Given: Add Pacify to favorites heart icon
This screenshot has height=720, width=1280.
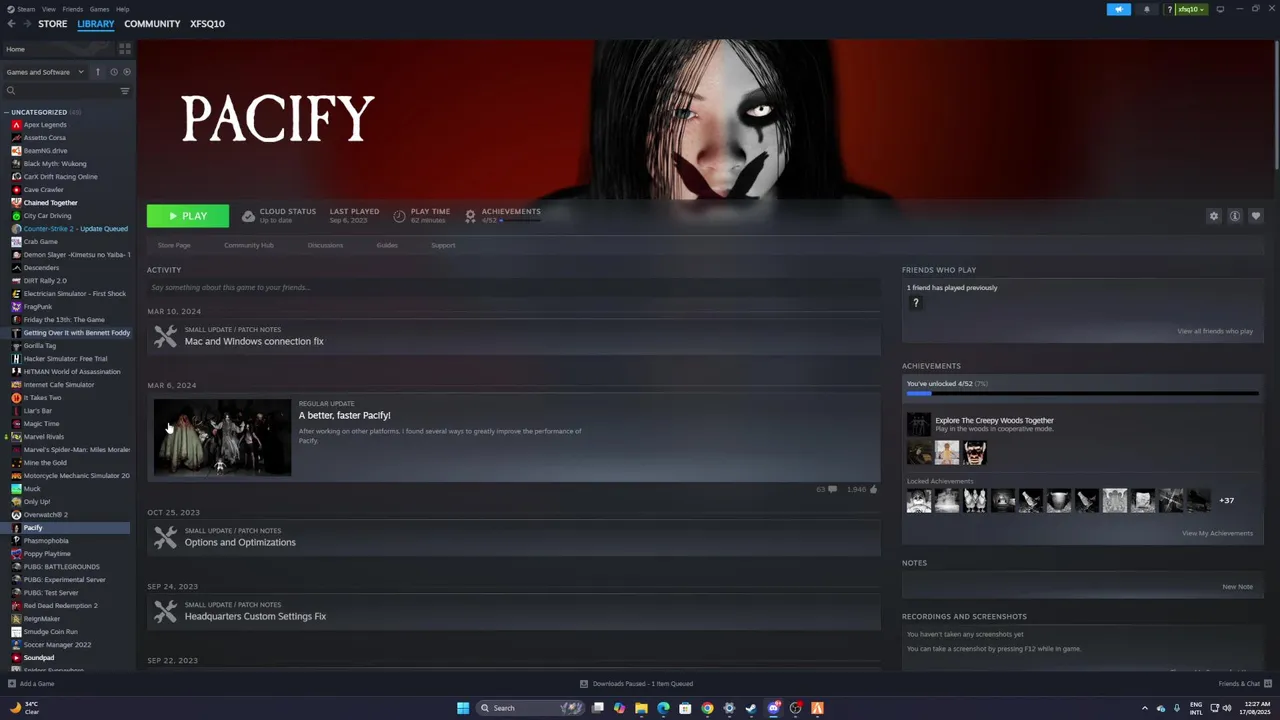Looking at the screenshot, I should pos(1256,216).
